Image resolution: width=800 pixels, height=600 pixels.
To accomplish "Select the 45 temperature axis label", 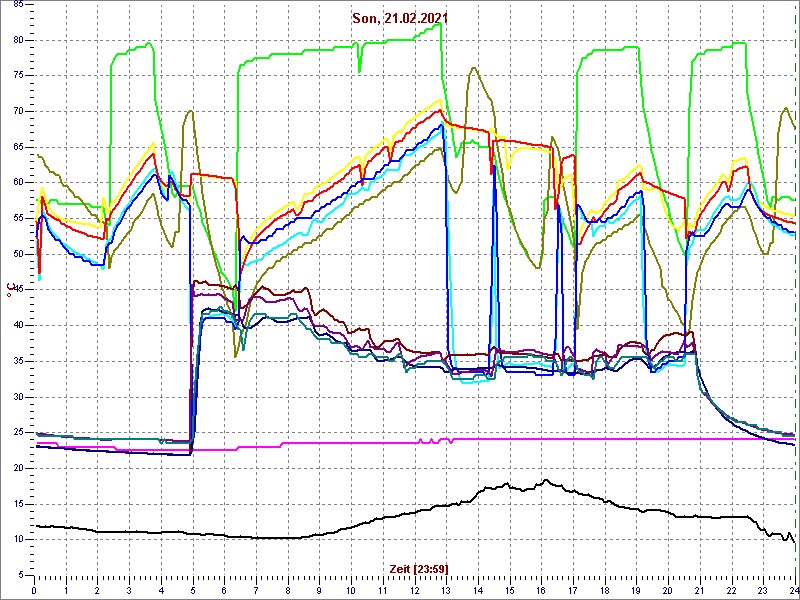I will click(x=17, y=290).
